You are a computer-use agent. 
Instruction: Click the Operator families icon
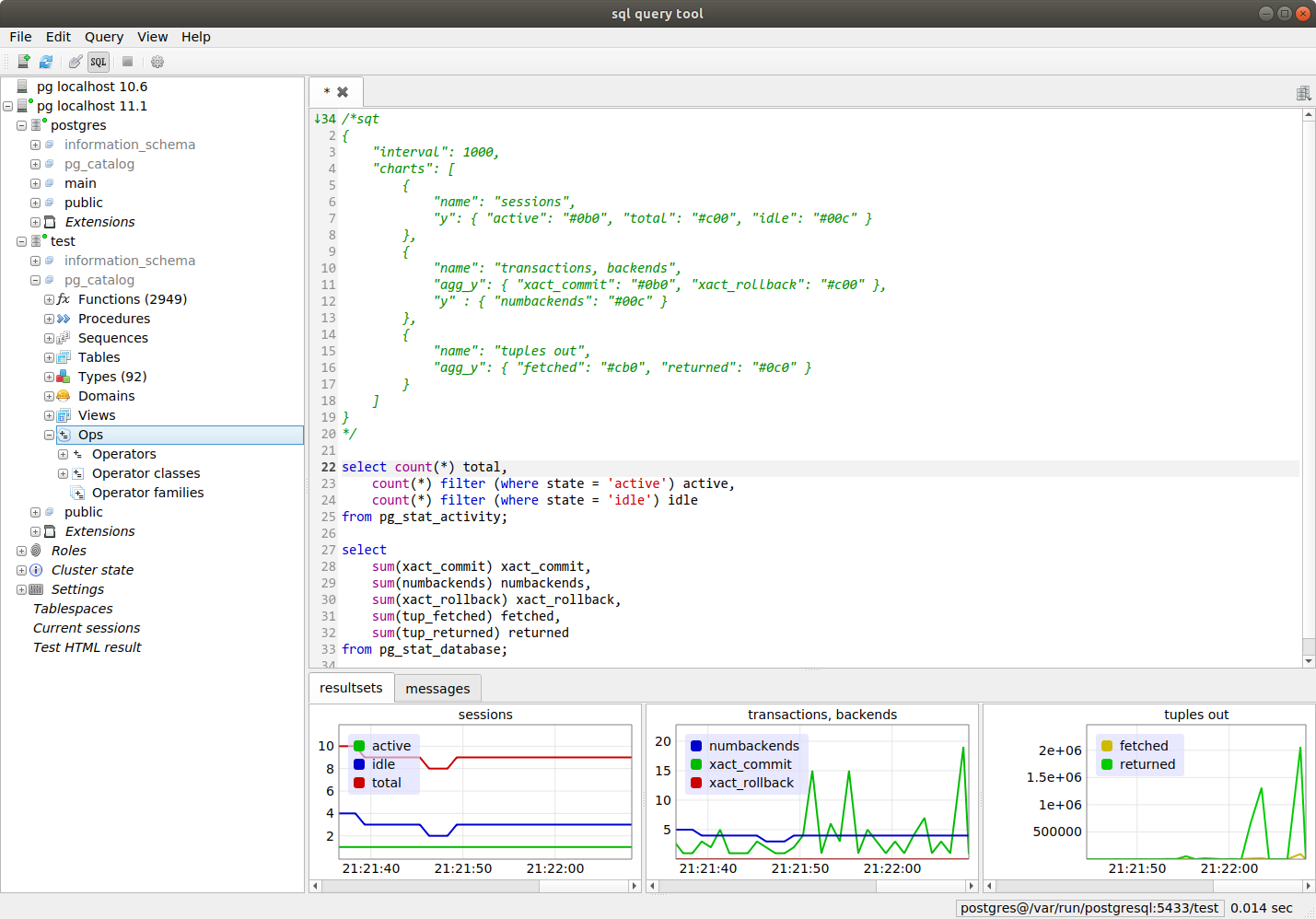coord(77,493)
